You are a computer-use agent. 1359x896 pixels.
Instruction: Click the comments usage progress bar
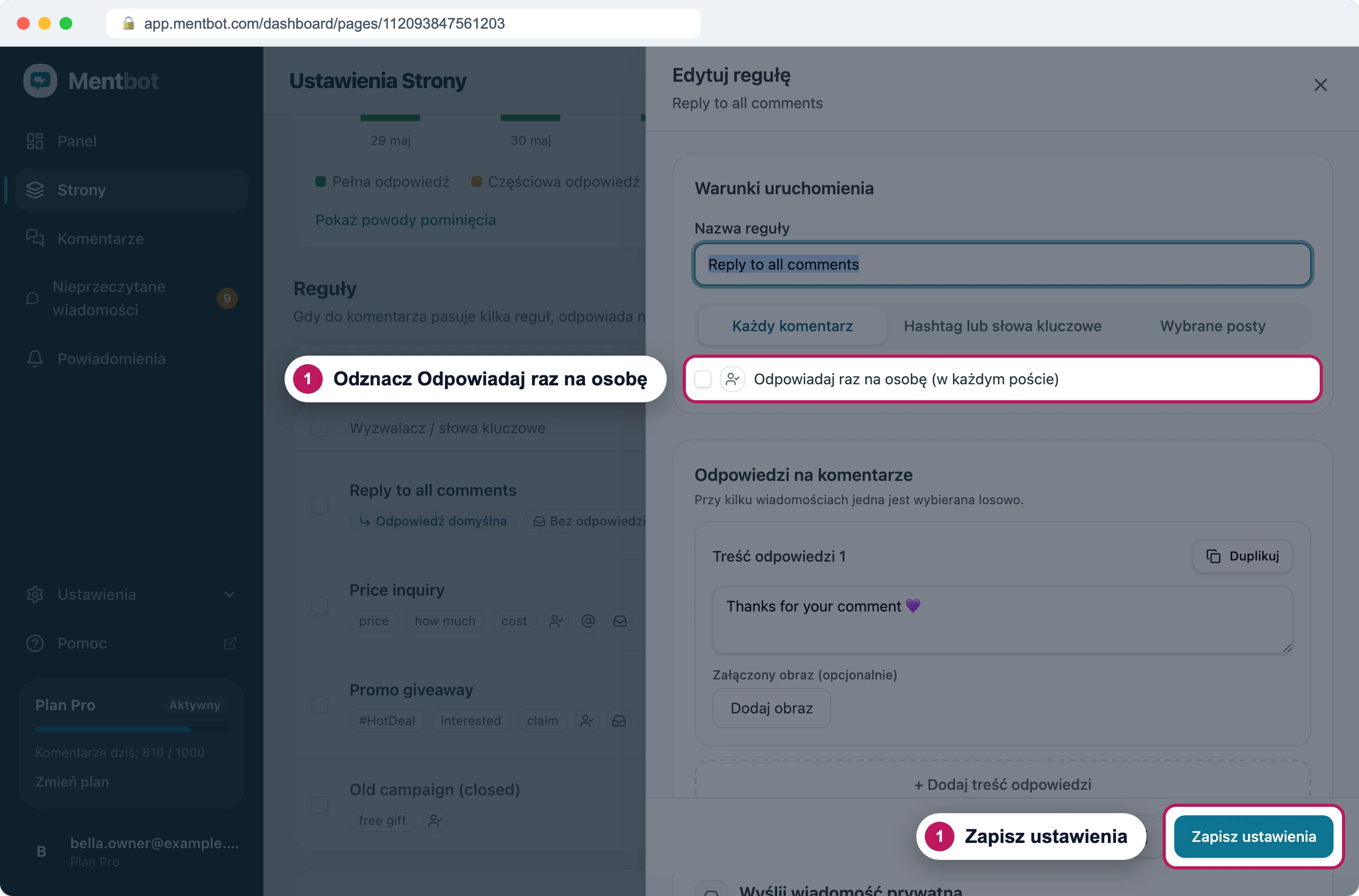132,729
